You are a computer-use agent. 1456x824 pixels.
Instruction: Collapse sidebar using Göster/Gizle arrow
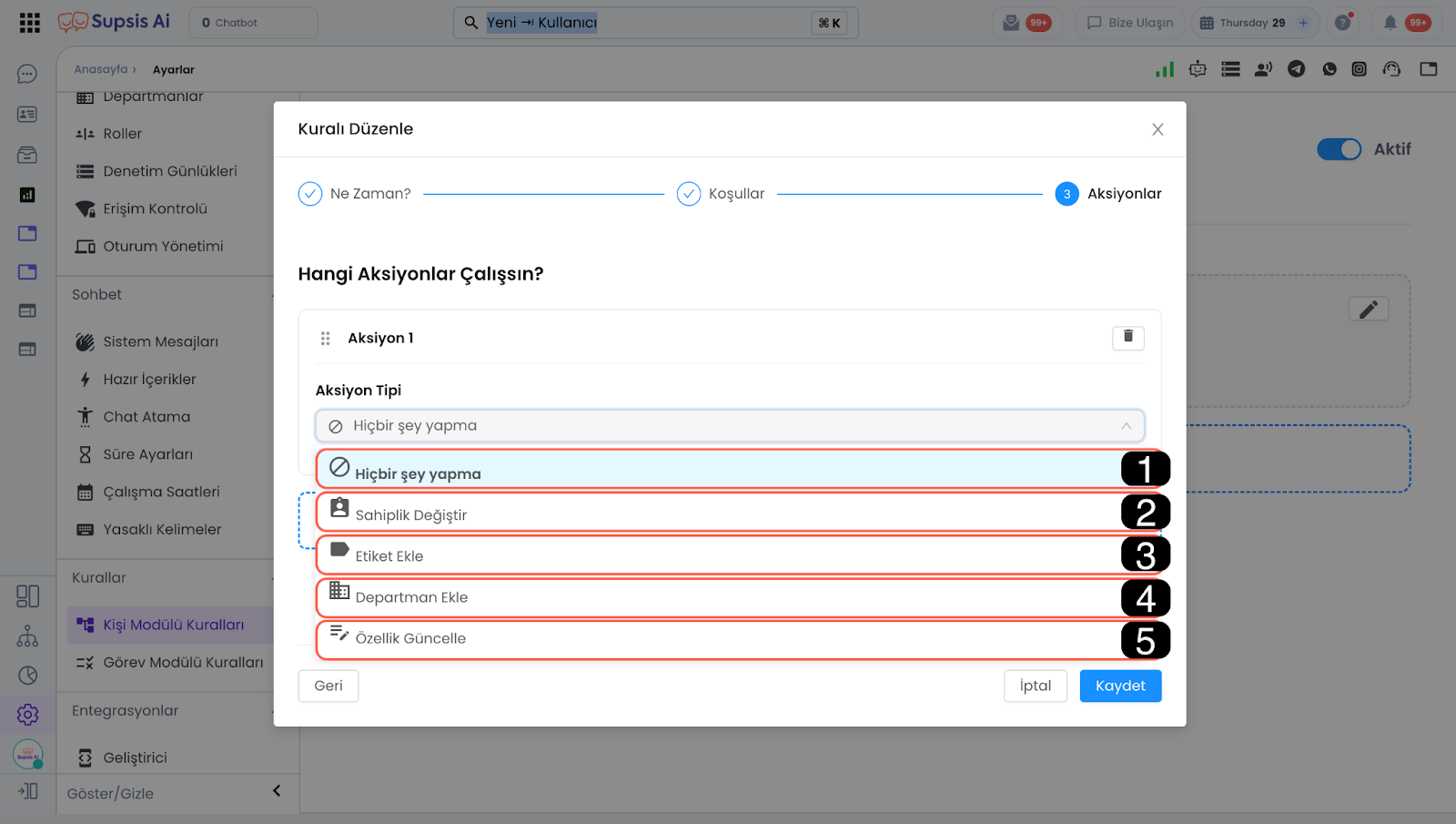(277, 791)
